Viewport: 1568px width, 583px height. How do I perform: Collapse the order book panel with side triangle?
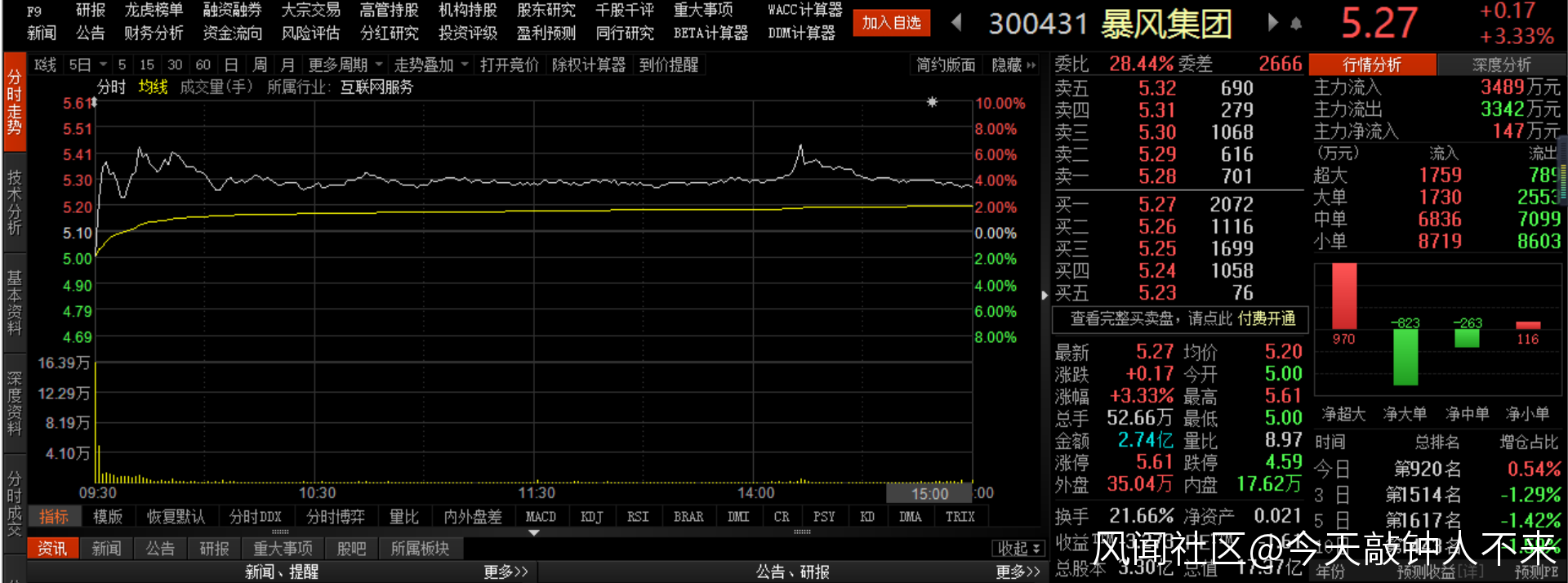pos(1045,296)
